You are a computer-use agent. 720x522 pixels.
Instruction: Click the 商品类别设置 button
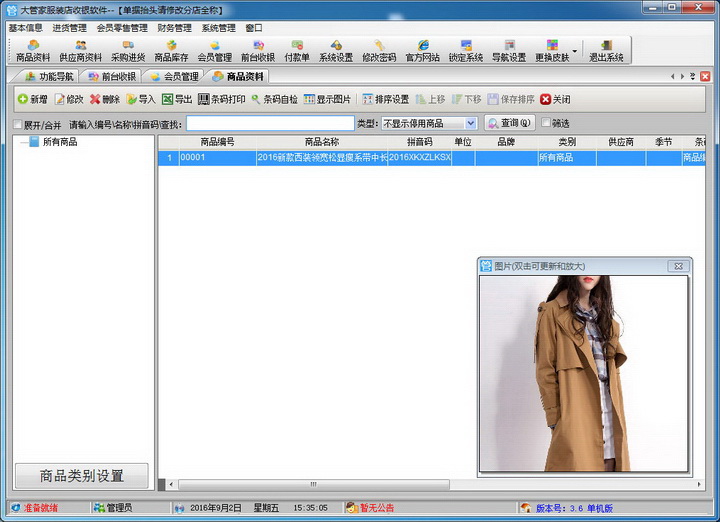click(81, 475)
